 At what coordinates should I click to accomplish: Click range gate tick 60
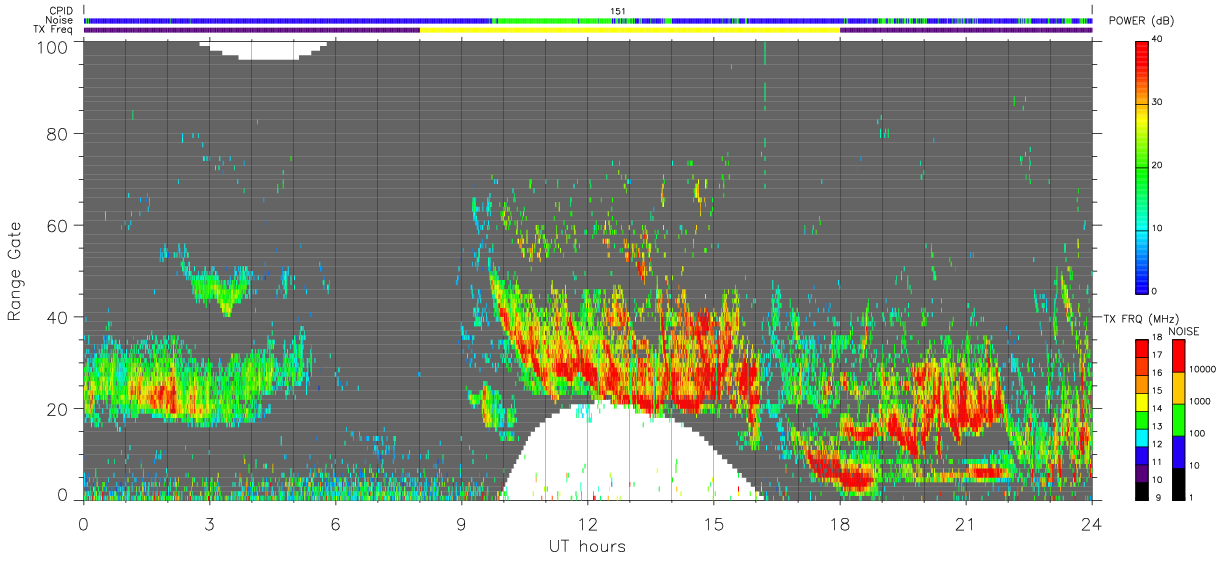[56, 225]
